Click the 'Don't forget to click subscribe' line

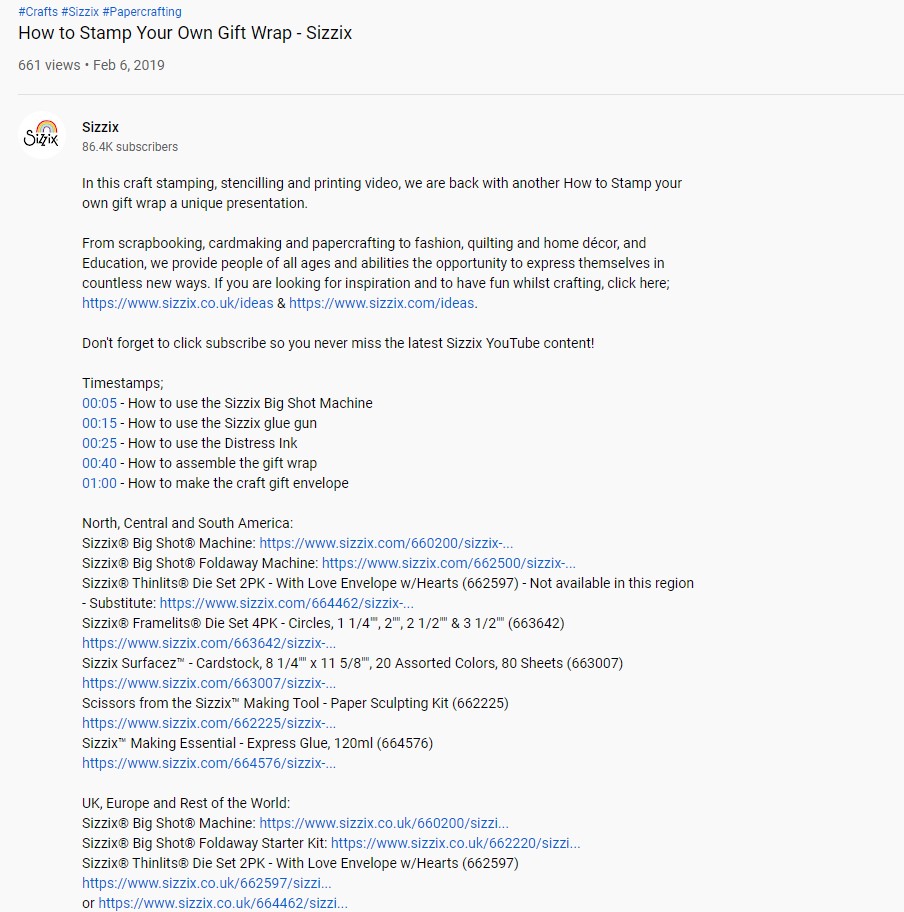pyautogui.click(x=338, y=343)
